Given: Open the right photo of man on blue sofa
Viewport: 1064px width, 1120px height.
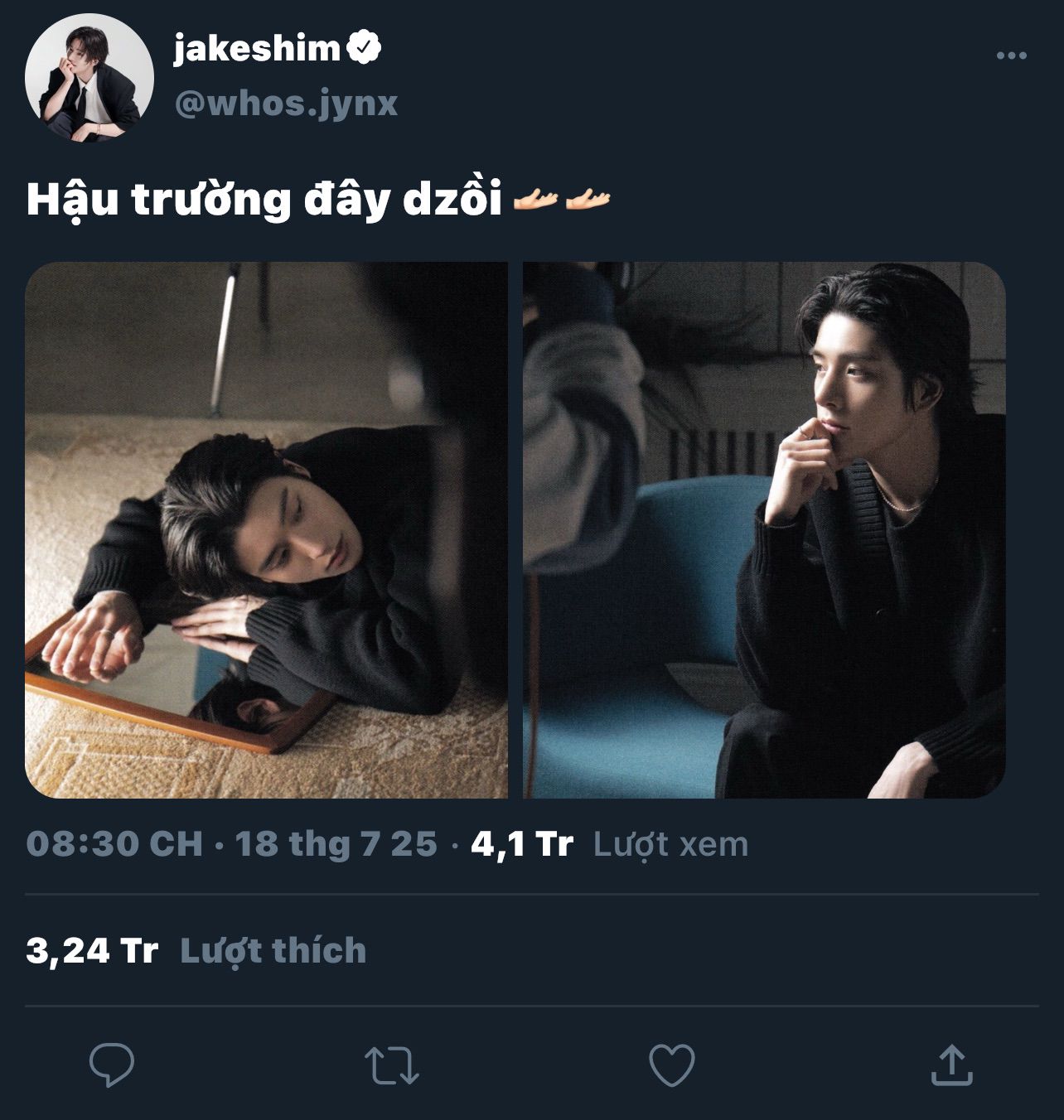Looking at the screenshot, I should tap(764, 530).
